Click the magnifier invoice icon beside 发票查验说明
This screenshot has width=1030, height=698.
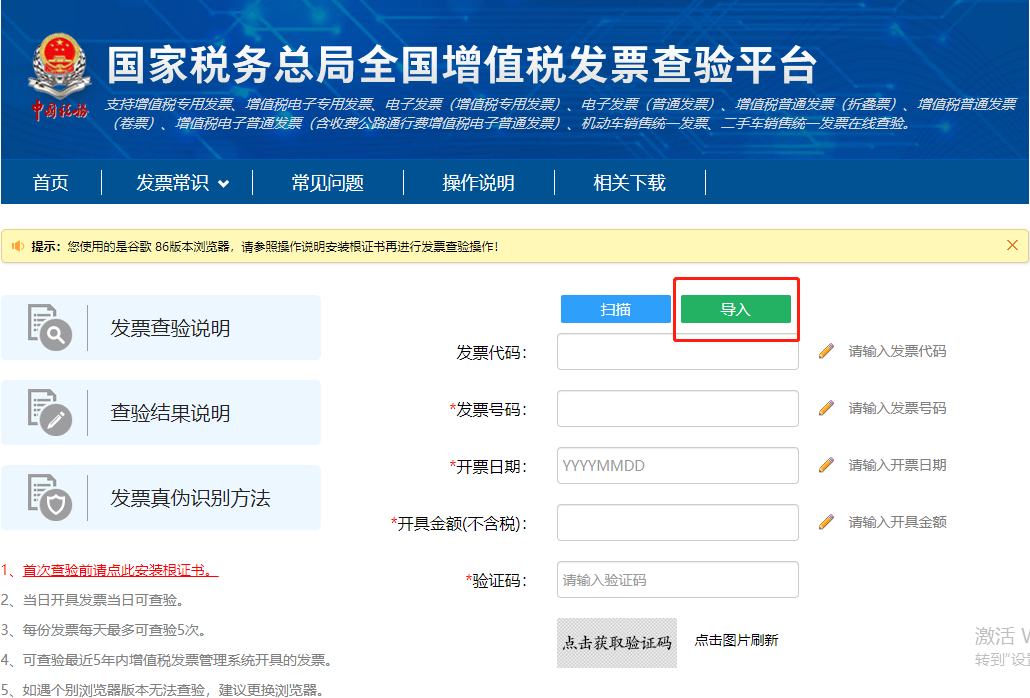click(x=49, y=326)
